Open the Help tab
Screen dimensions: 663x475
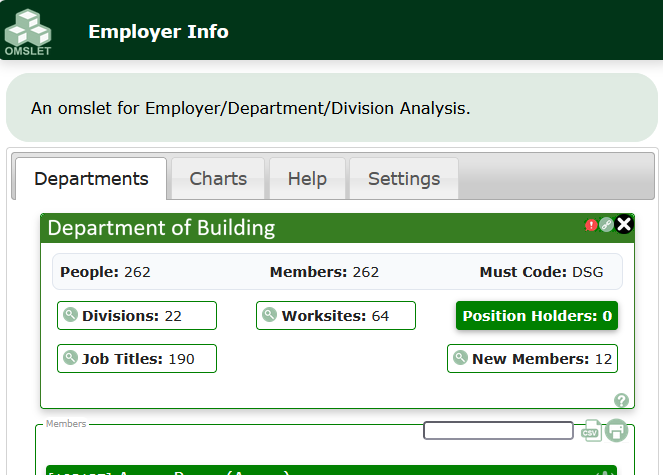(307, 179)
